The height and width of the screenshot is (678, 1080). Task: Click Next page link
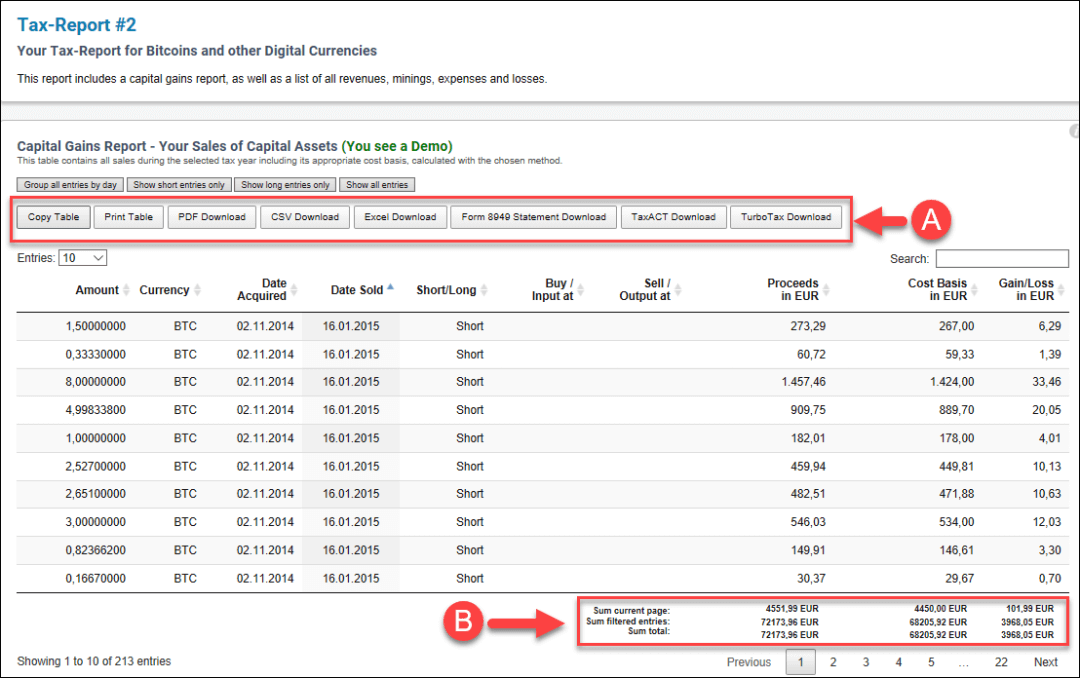point(1045,662)
